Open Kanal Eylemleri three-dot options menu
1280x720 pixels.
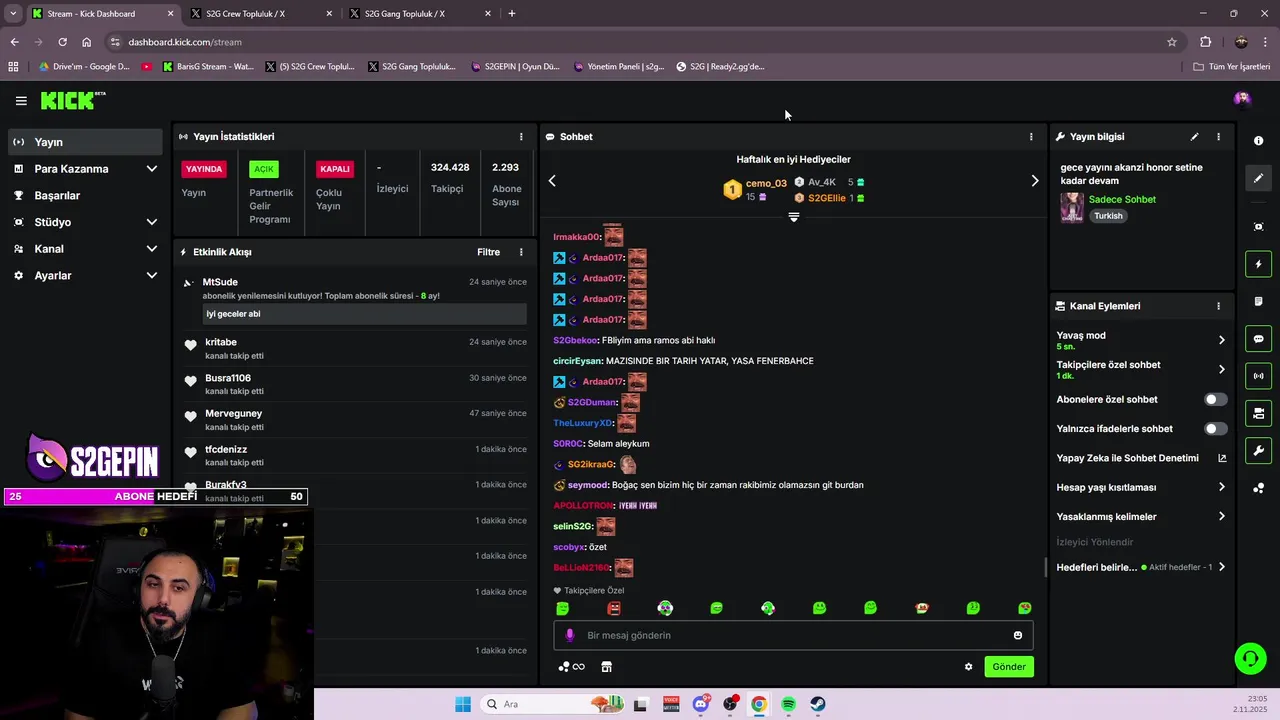[1218, 306]
